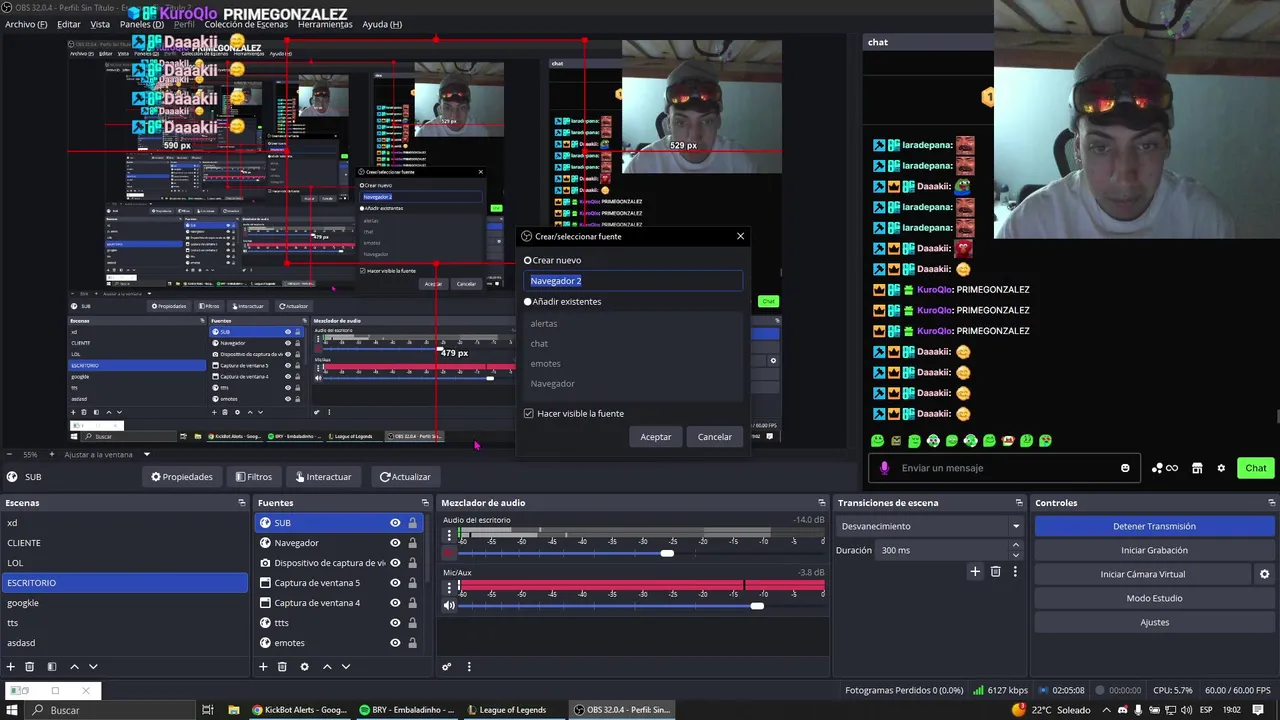Click source name field Navegador 2
The height and width of the screenshot is (720, 1280).
pyautogui.click(x=633, y=281)
